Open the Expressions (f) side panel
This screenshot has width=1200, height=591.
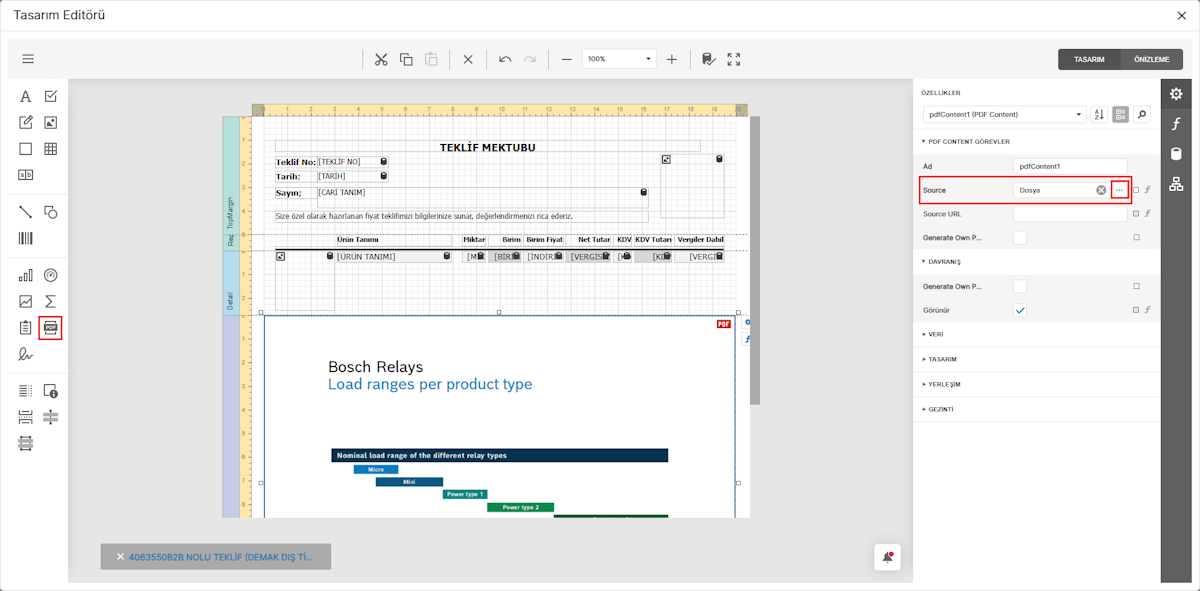[1176, 124]
